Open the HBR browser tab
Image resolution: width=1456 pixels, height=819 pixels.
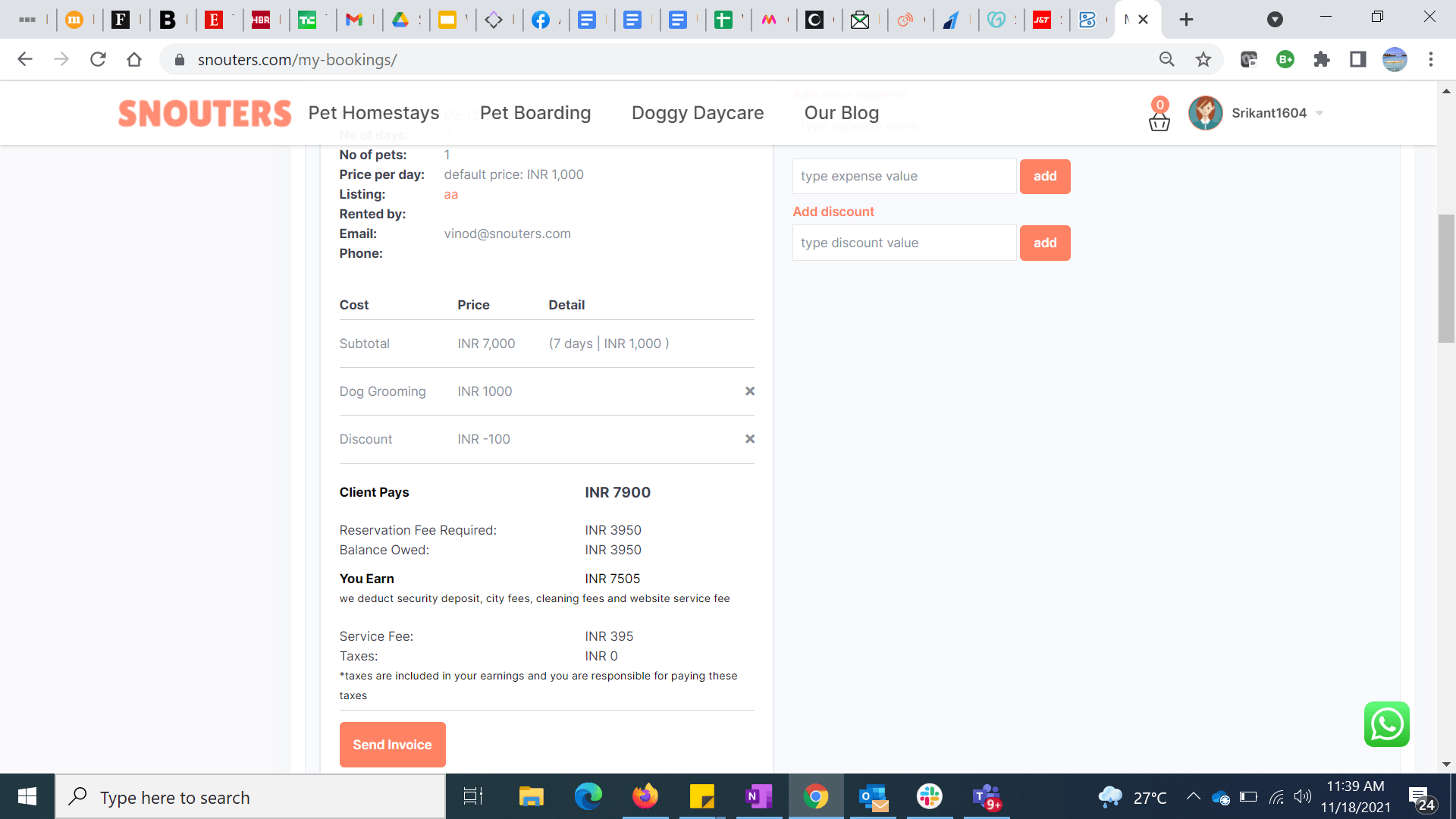[x=261, y=20]
